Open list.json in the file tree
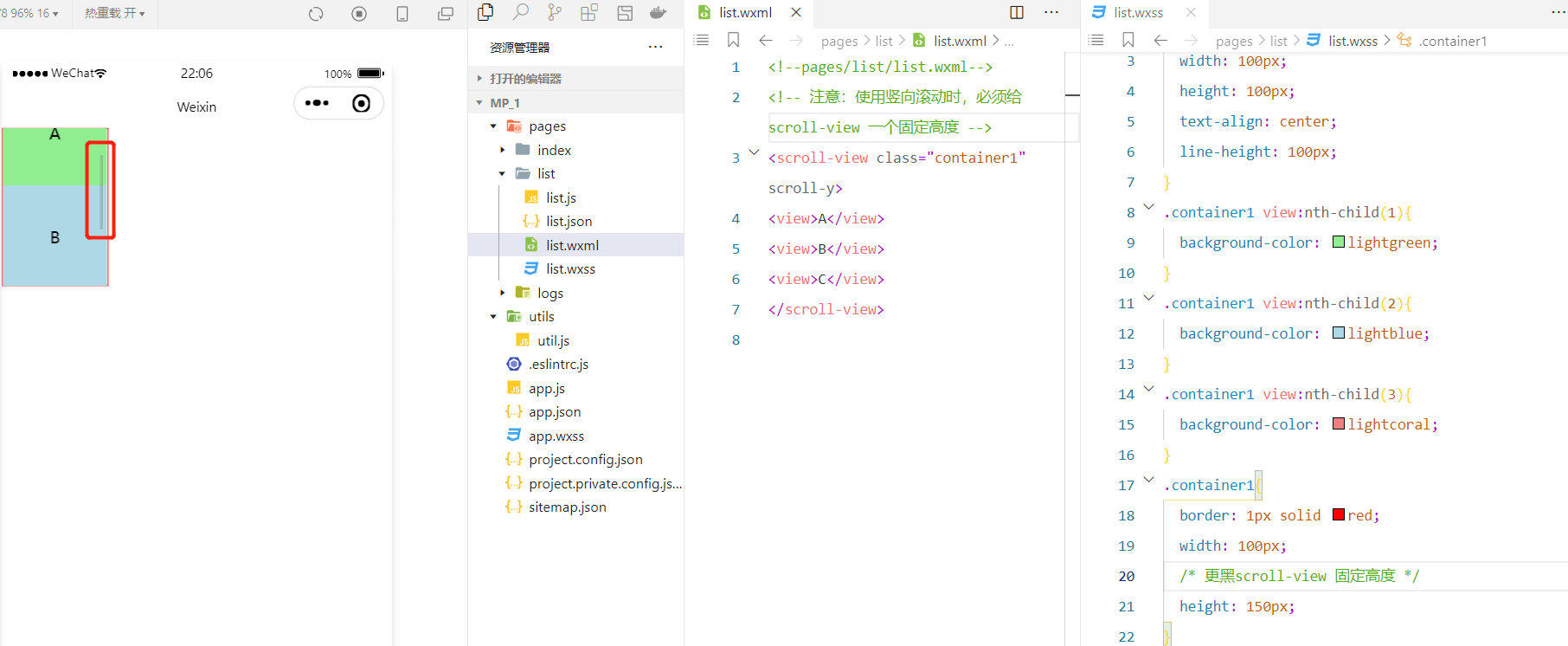The width and height of the screenshot is (1568, 646). coord(569,222)
